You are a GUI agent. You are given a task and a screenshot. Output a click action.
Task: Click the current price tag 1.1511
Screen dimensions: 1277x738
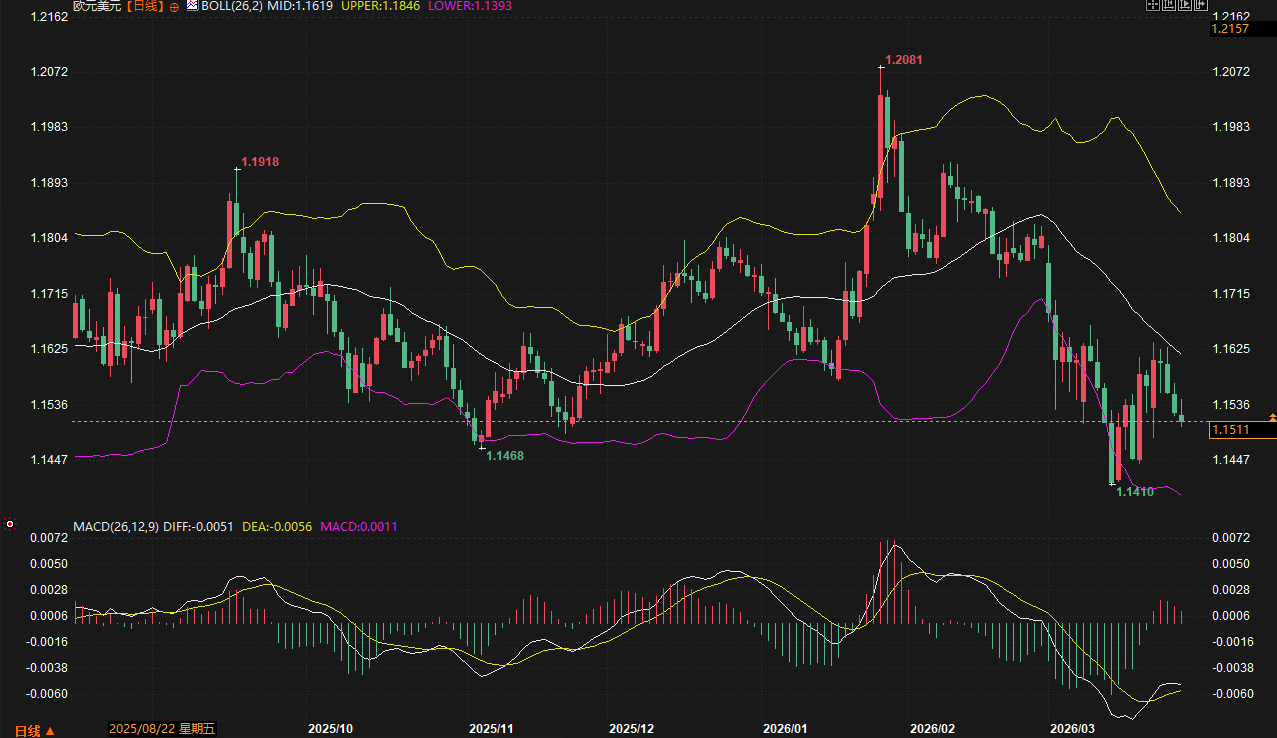point(1242,430)
